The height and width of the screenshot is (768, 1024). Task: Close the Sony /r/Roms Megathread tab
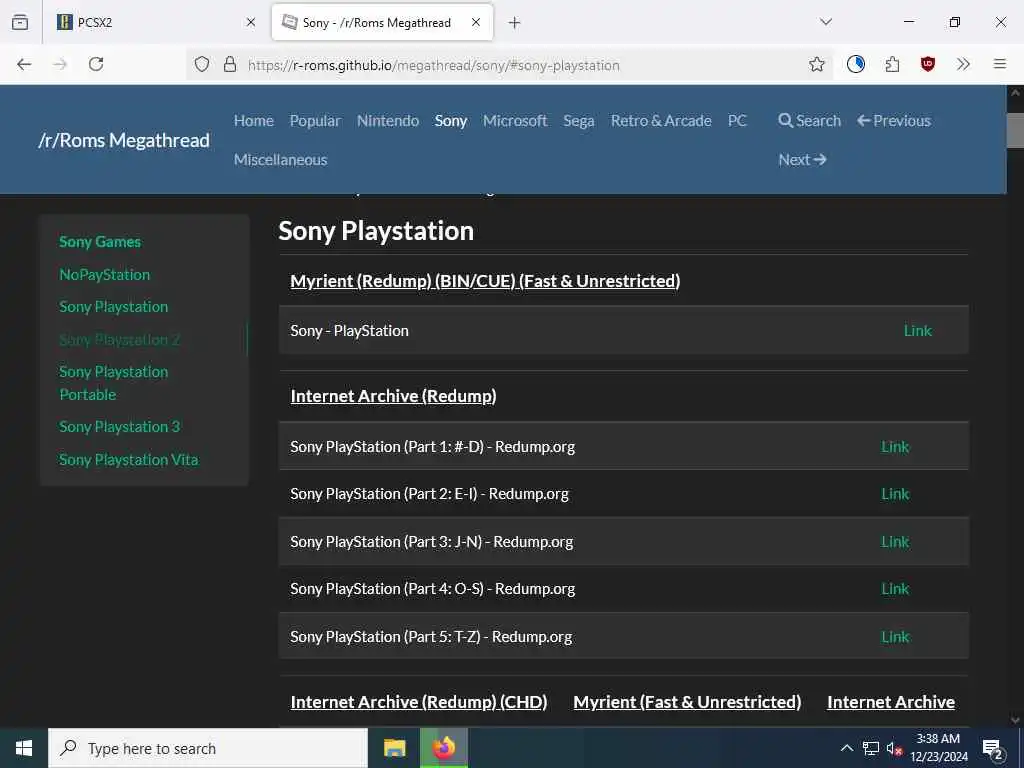476,22
